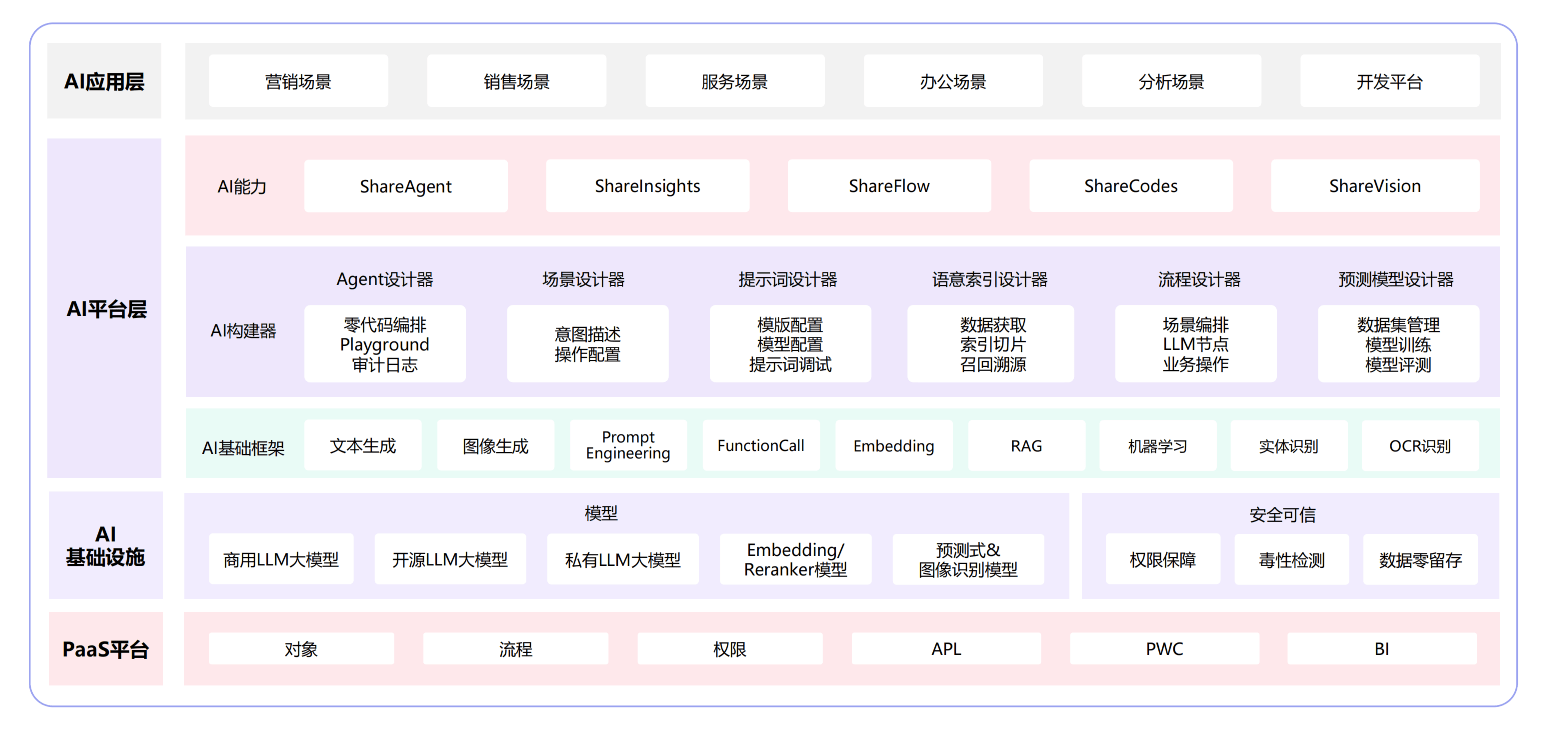
Task: Select the 提示词设计器 heading
Action: coord(788,280)
